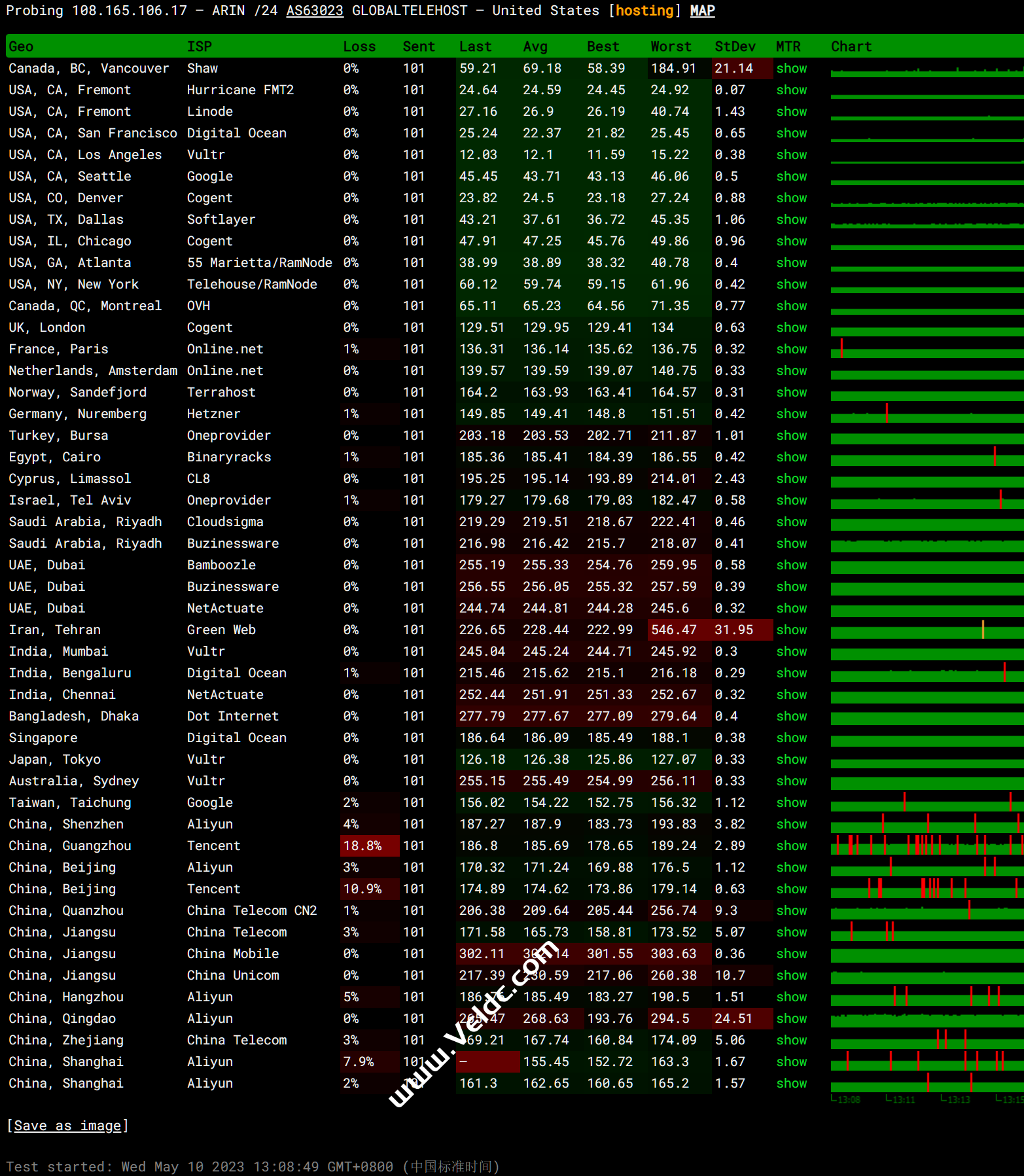1024x1176 pixels.
Task: Show MTR for France, Paris row
Action: (791, 349)
